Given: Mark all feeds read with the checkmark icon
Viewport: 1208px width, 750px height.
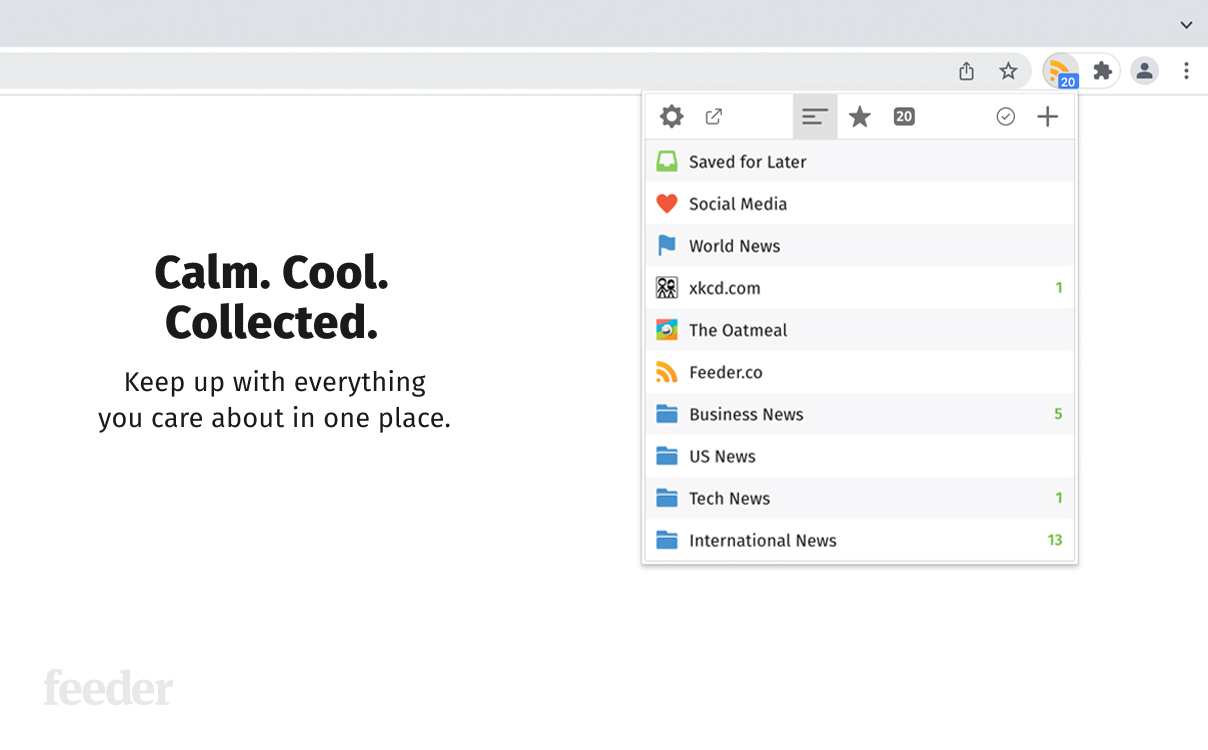Looking at the screenshot, I should [x=1005, y=116].
